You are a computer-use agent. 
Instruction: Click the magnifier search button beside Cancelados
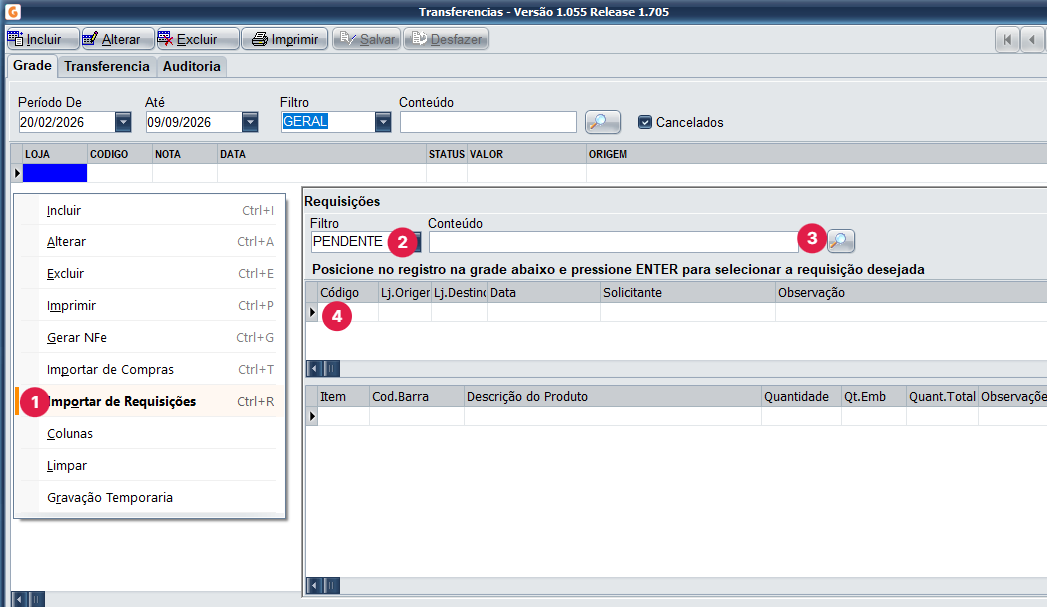(602, 122)
